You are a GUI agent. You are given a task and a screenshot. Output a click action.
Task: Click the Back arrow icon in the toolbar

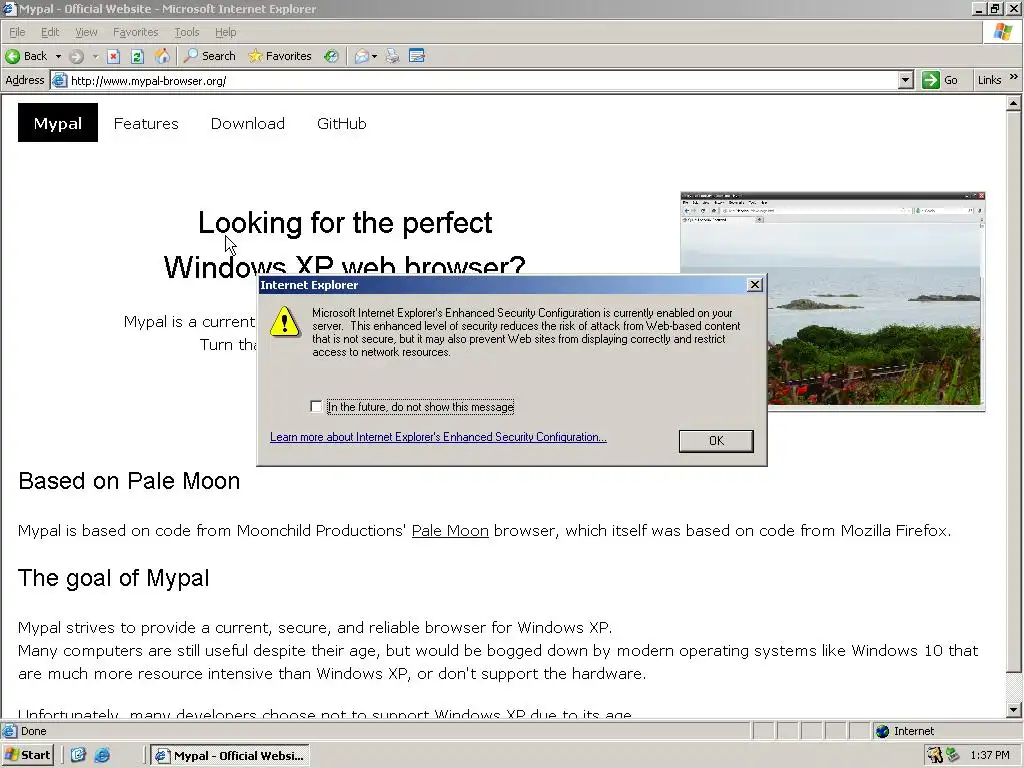click(12, 56)
